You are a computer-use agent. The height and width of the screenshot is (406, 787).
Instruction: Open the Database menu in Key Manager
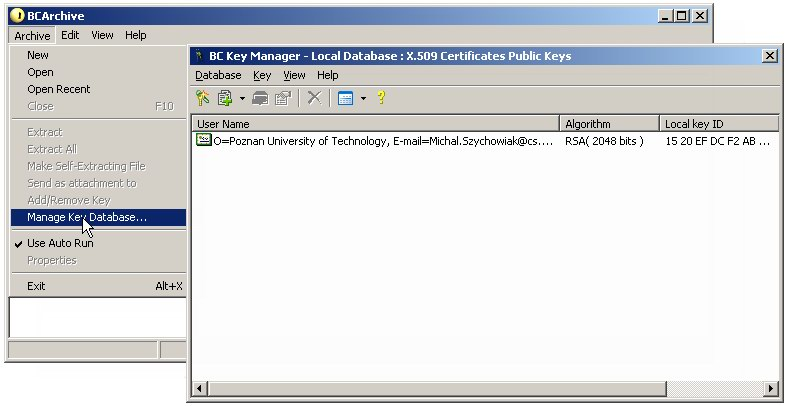tap(218, 75)
